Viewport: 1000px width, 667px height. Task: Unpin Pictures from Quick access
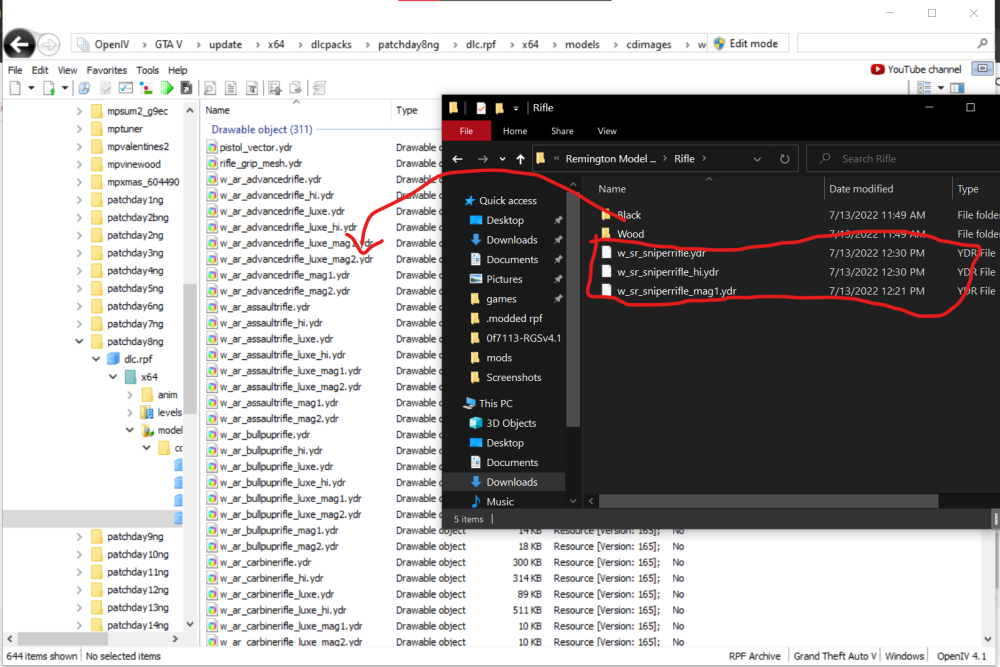(558, 279)
